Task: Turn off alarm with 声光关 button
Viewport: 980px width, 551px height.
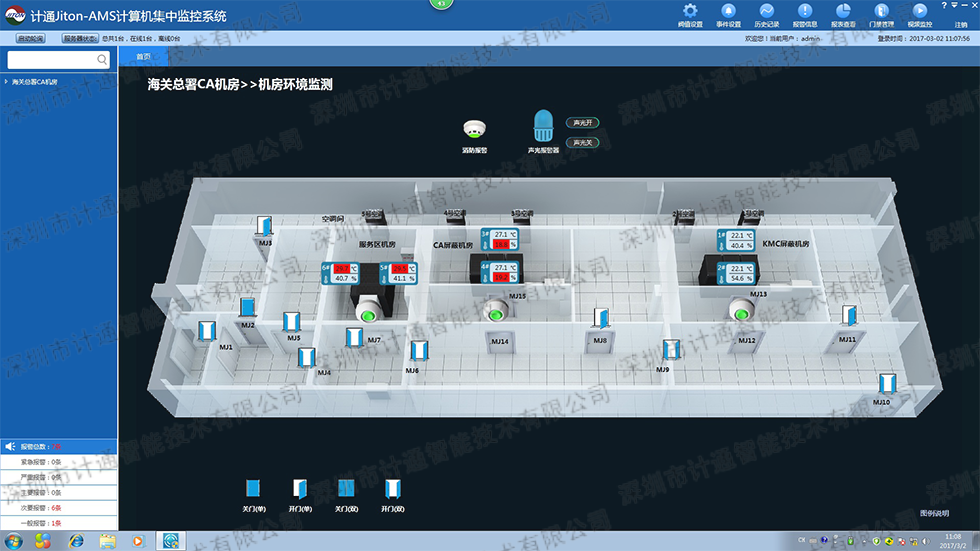Action: [583, 143]
